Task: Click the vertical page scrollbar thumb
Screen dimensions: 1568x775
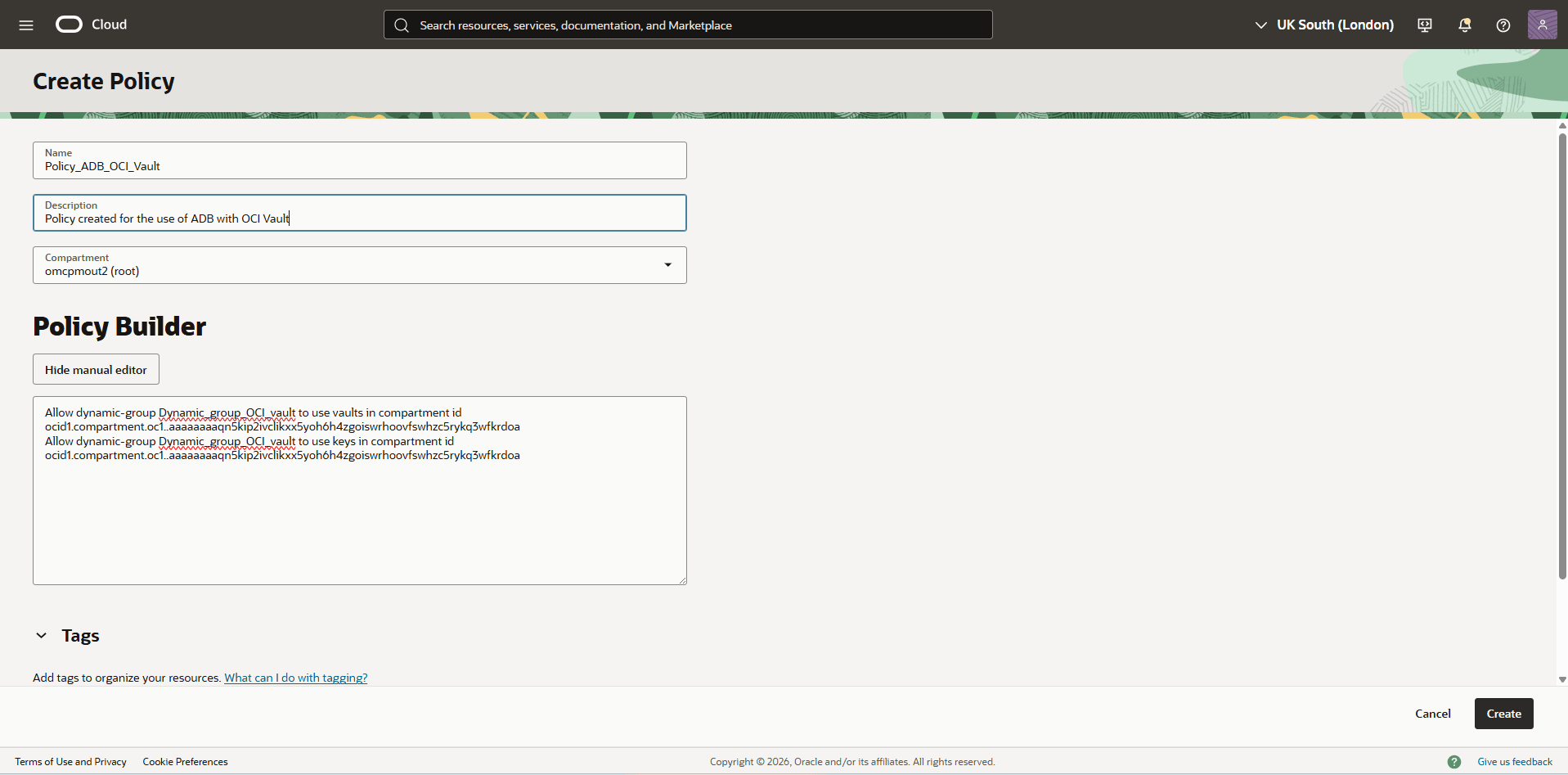Action: point(1562,356)
